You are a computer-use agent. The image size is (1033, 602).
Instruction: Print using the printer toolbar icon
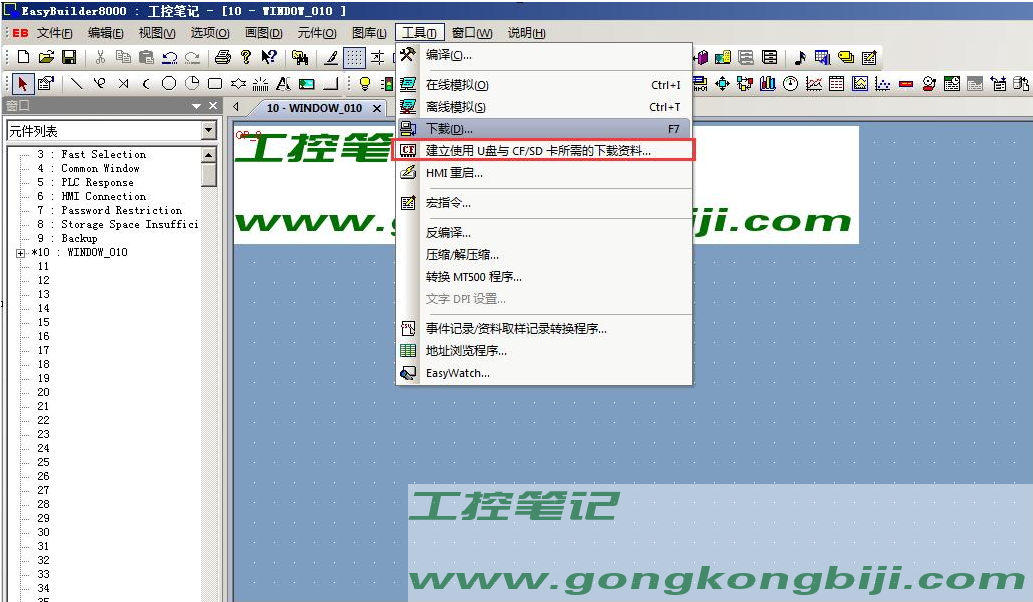point(223,57)
